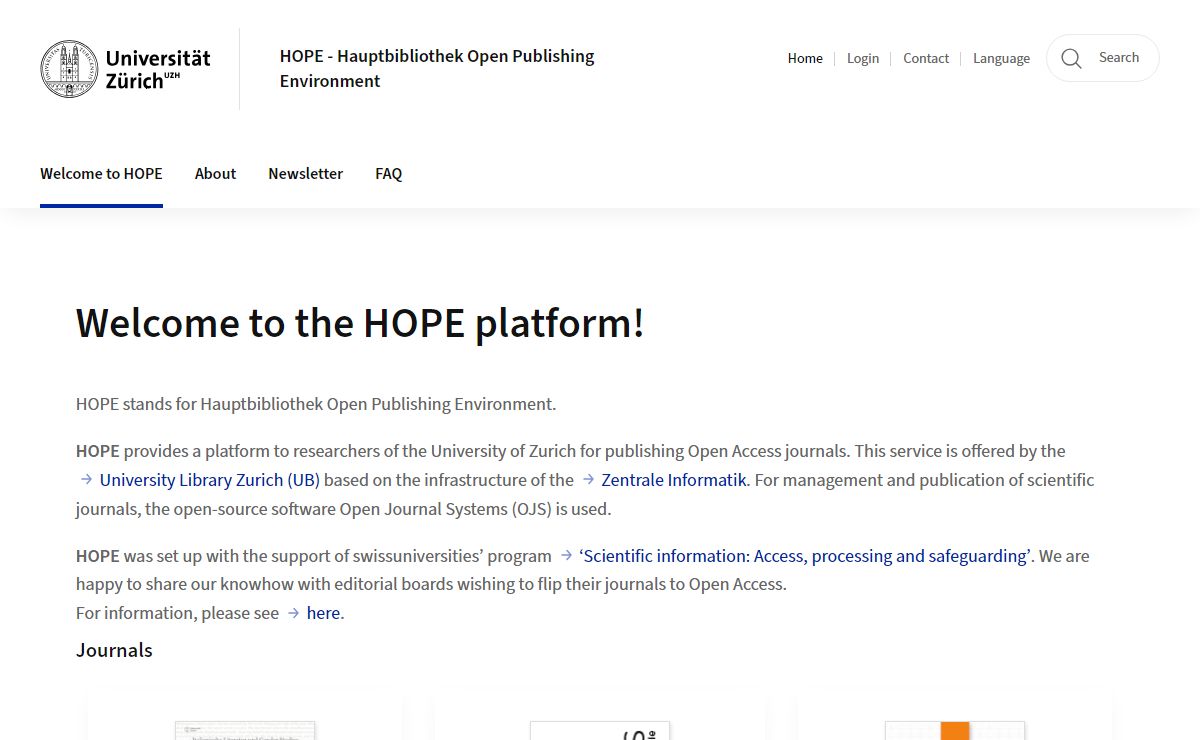Select the Welcome to HOPE tab
Screen dimensions: 1200x740
(x=101, y=174)
